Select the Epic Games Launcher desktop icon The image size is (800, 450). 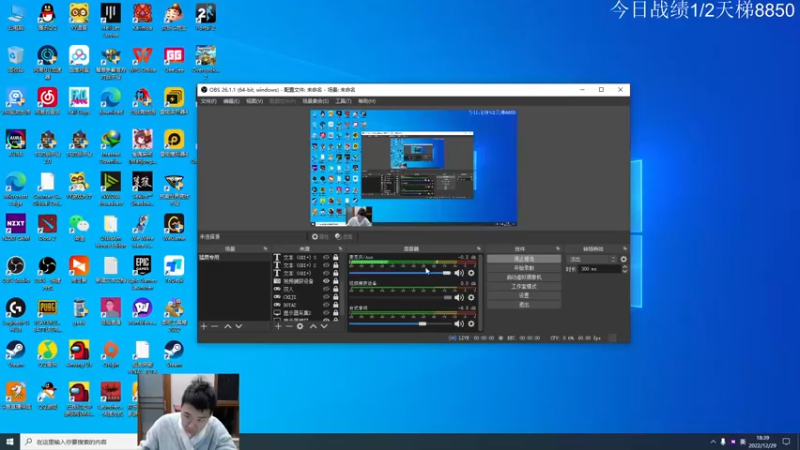point(142,273)
